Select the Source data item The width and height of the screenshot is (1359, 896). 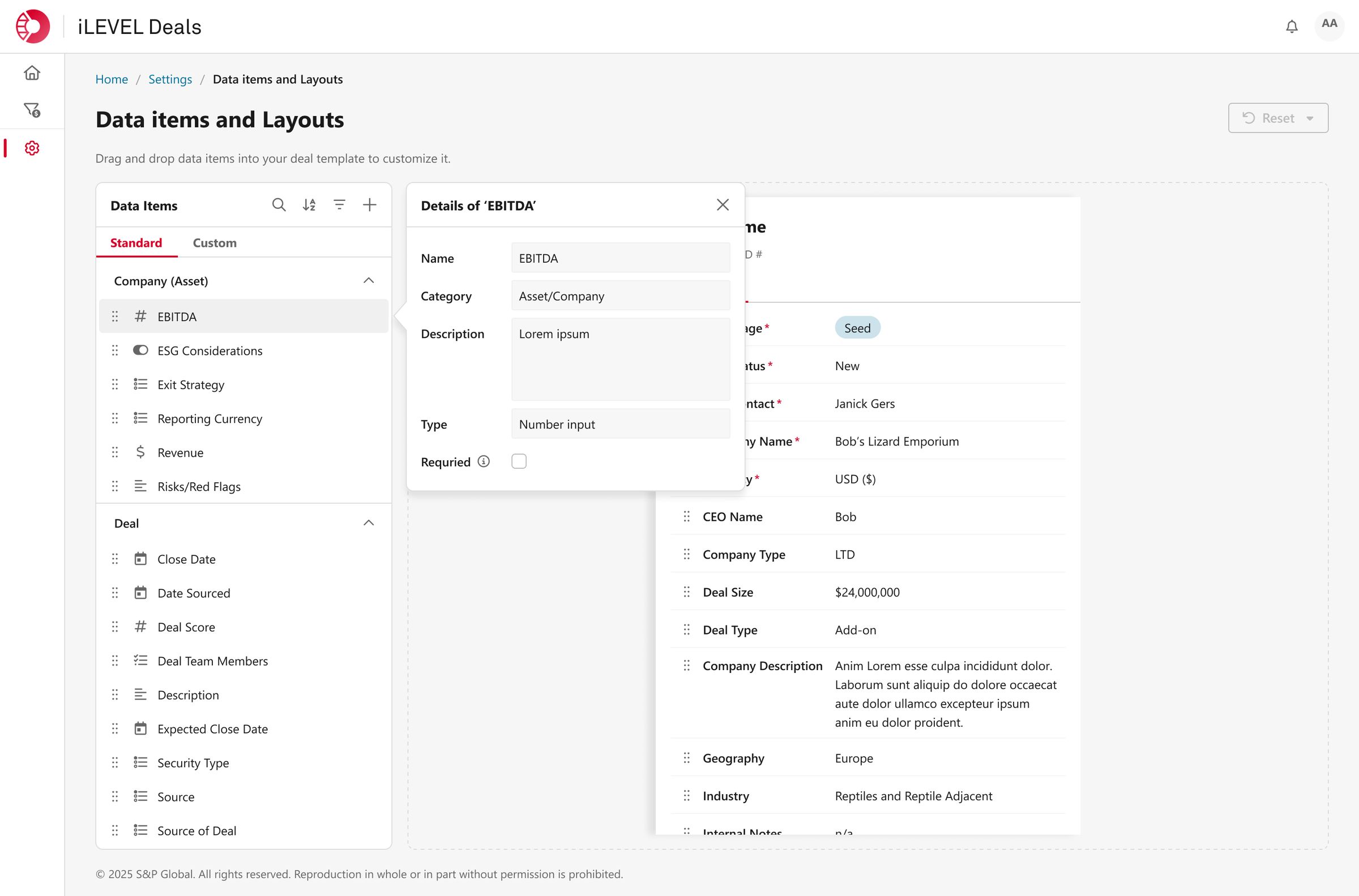(243, 796)
